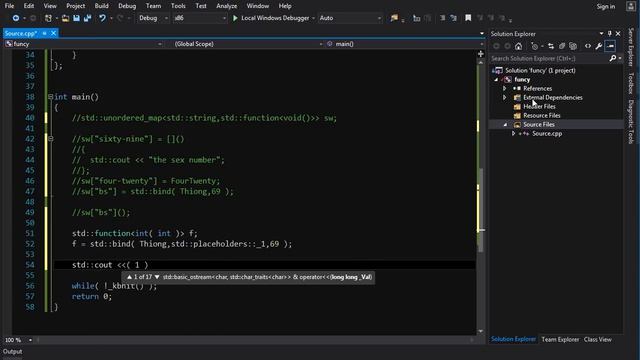The width and height of the screenshot is (640, 360).
Task: Start Local Windows Debugger with green play
Action: point(235,18)
